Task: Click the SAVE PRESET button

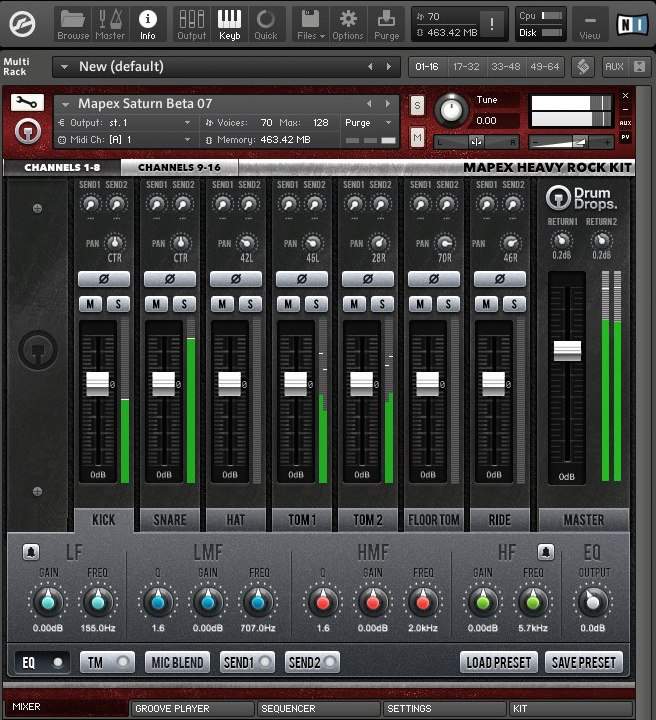Action: [585, 662]
